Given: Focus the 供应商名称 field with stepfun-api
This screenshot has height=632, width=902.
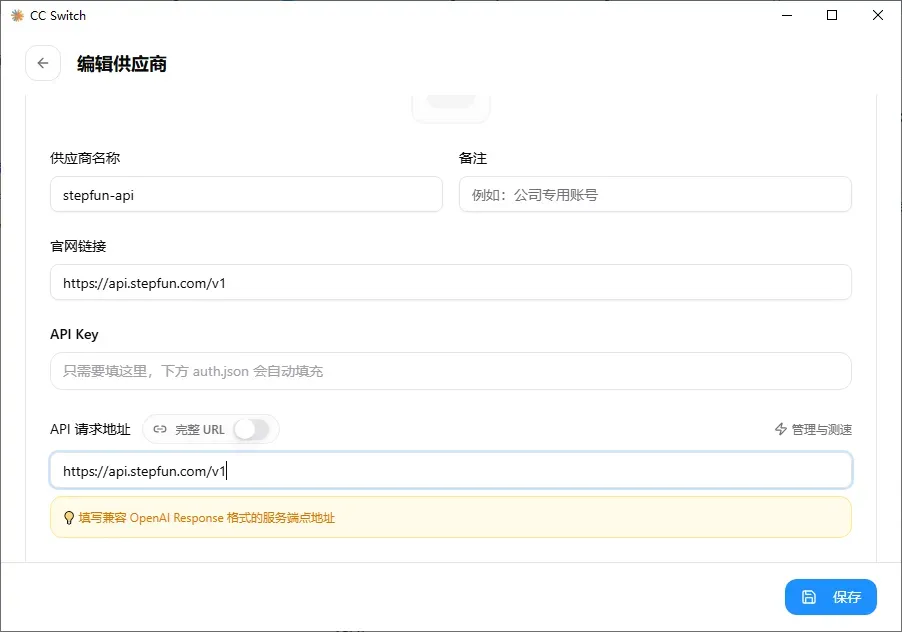Looking at the screenshot, I should click(246, 194).
